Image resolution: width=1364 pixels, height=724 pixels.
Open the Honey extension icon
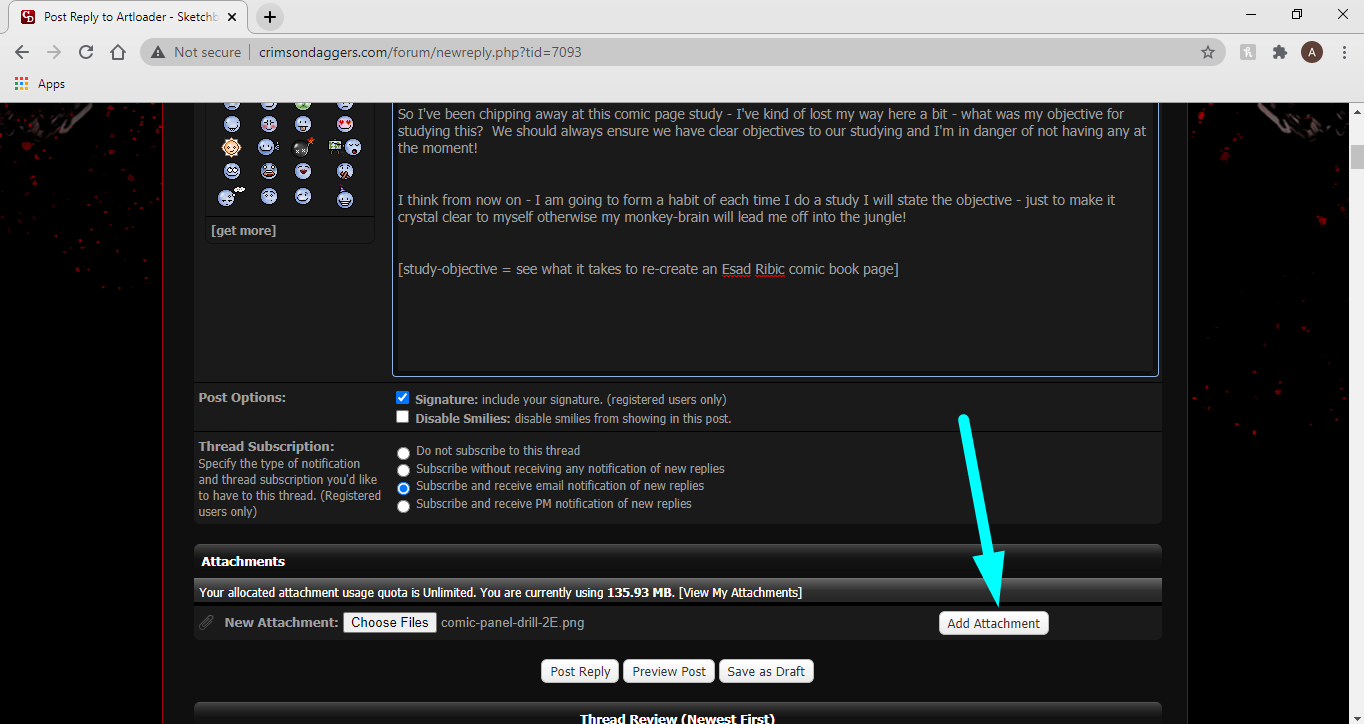1248,52
